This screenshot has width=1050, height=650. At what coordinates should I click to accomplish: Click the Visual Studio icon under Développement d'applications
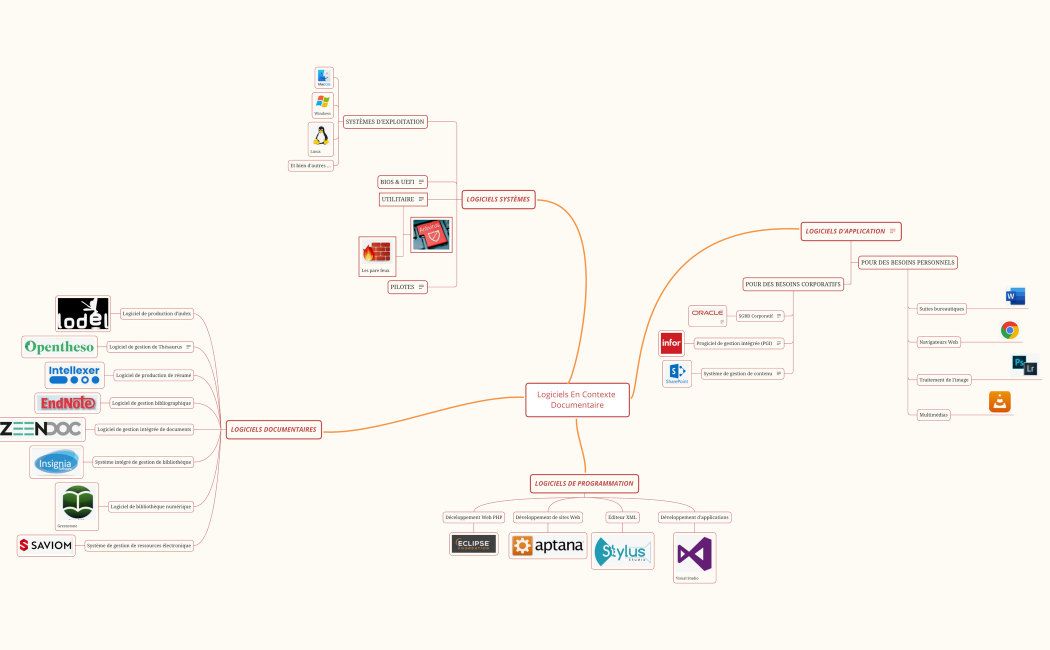click(694, 551)
